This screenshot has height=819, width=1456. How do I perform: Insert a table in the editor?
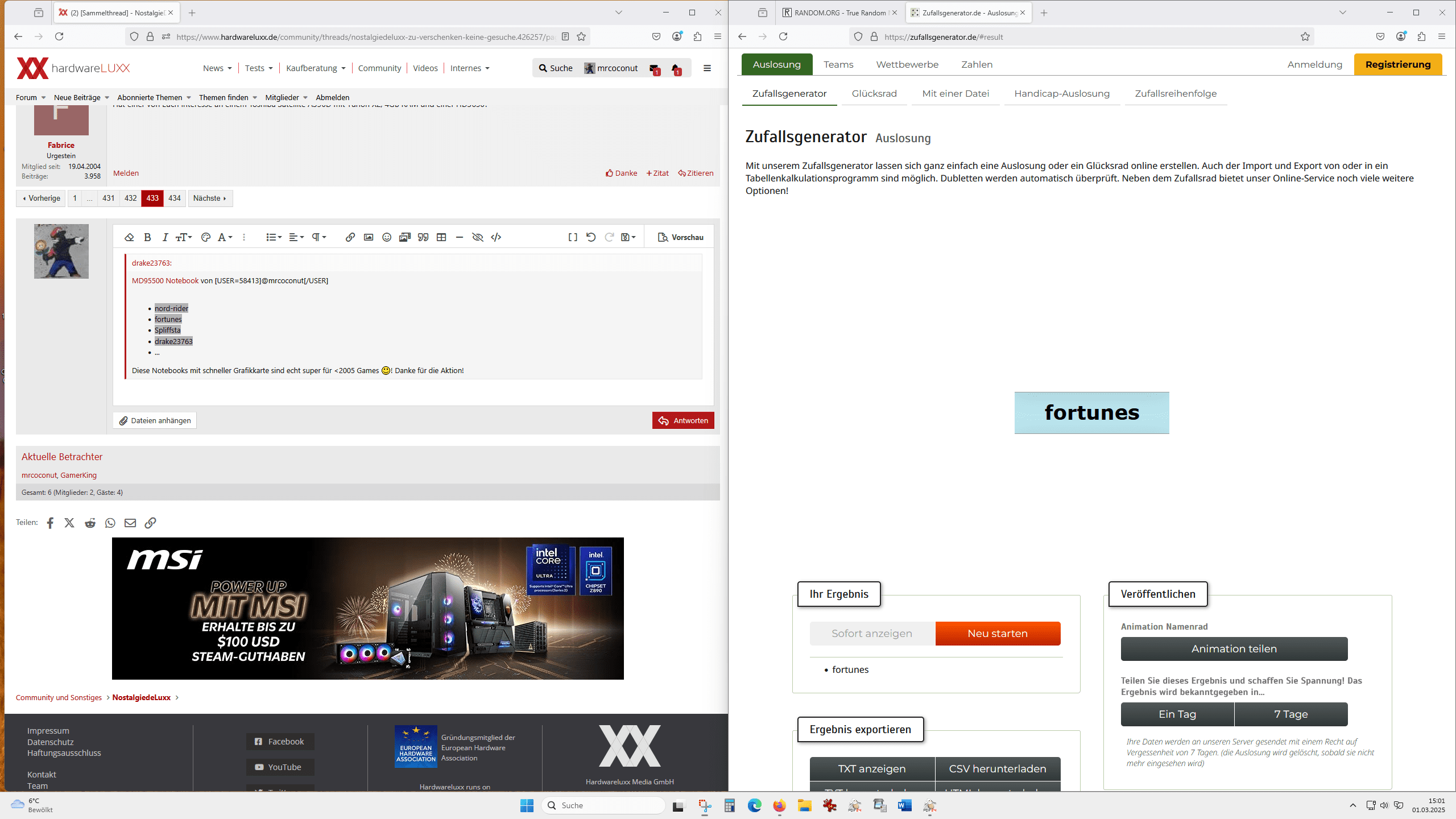(441, 237)
